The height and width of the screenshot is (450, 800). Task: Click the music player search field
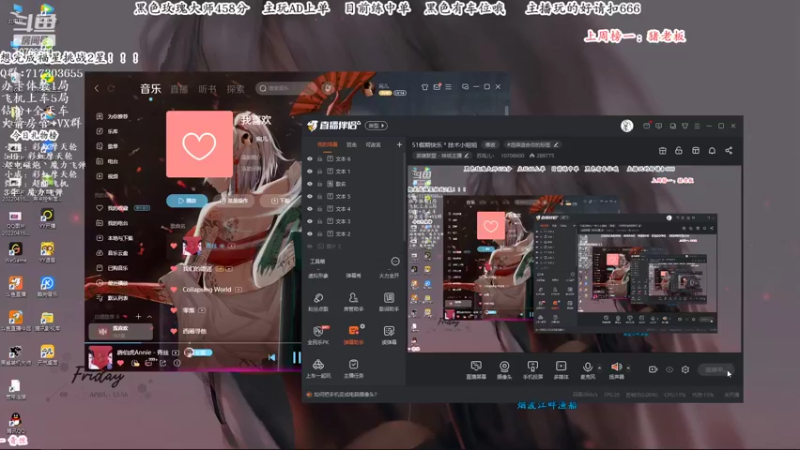[x=288, y=88]
